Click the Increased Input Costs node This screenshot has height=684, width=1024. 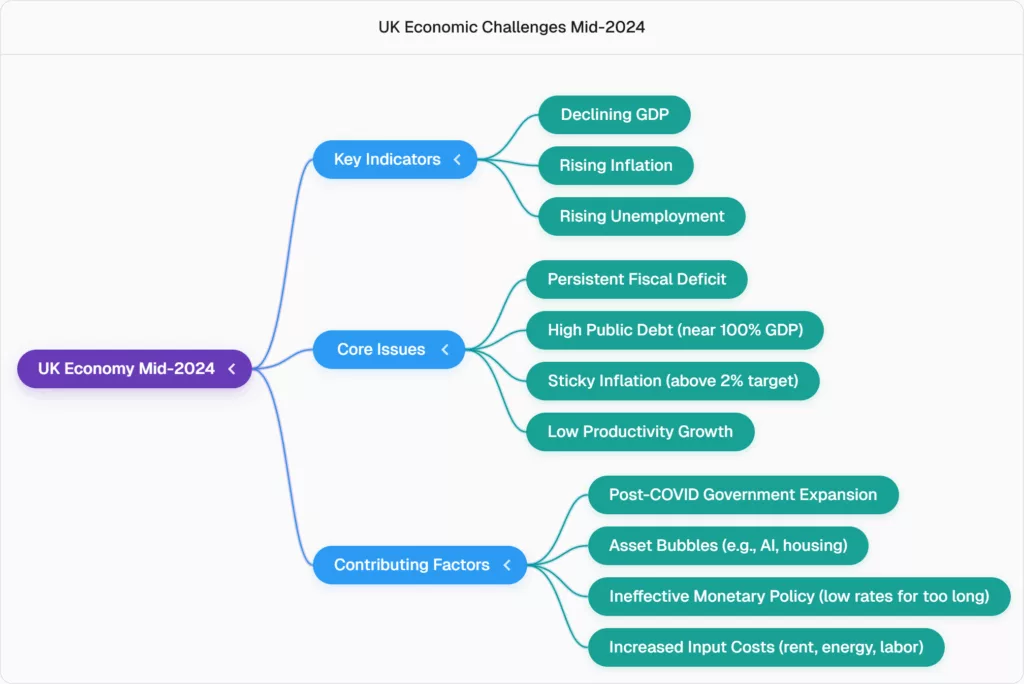click(x=765, y=647)
